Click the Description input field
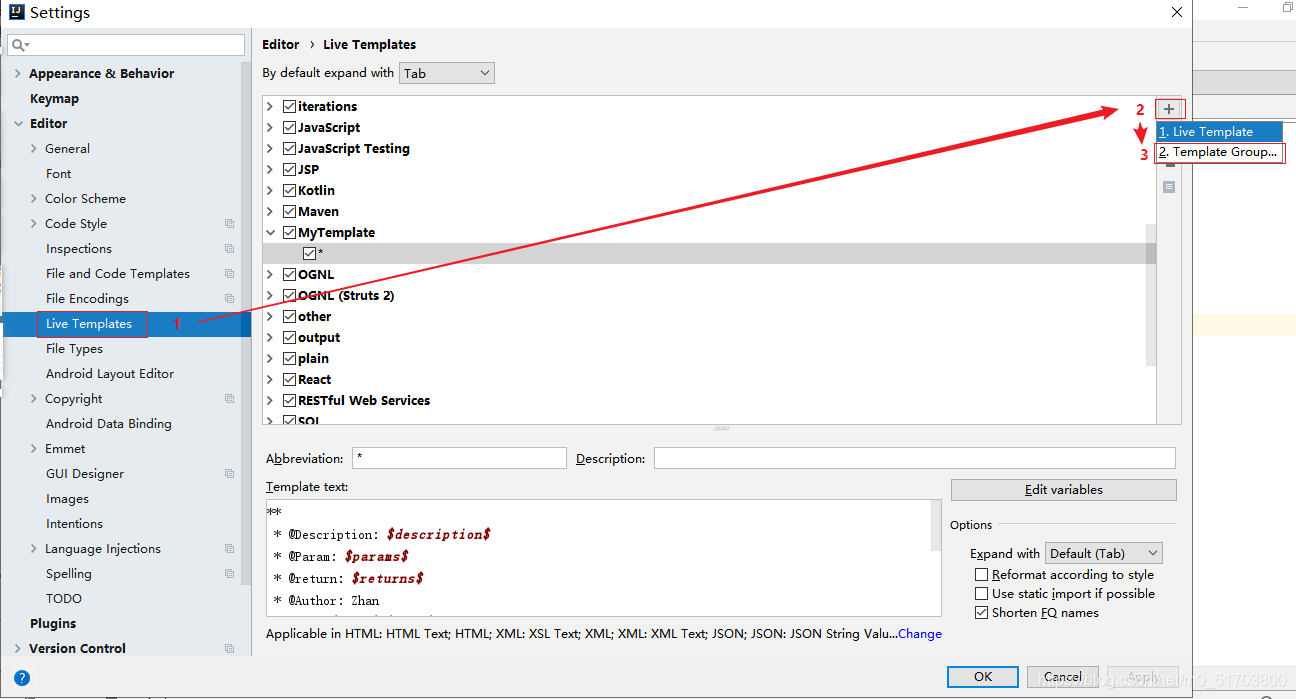The width and height of the screenshot is (1296, 699). click(914, 458)
